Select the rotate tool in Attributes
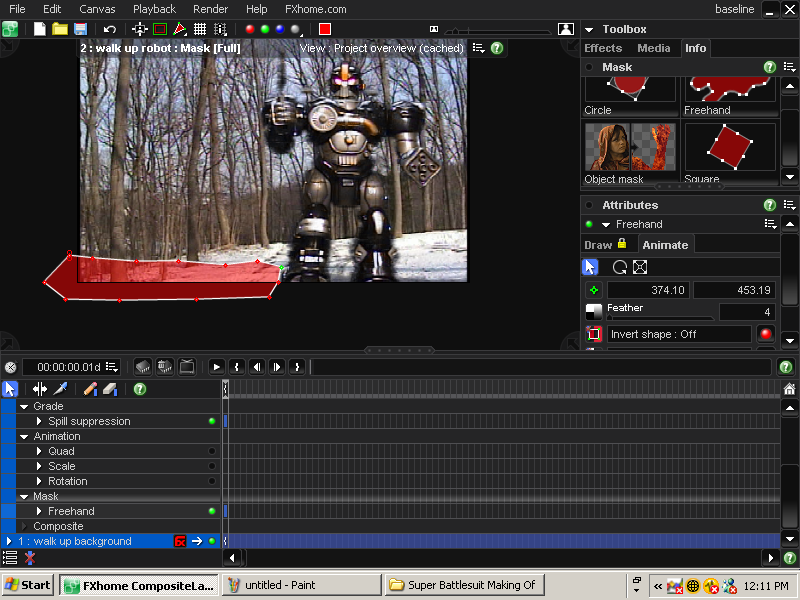800x600 pixels. pyautogui.click(x=620, y=267)
